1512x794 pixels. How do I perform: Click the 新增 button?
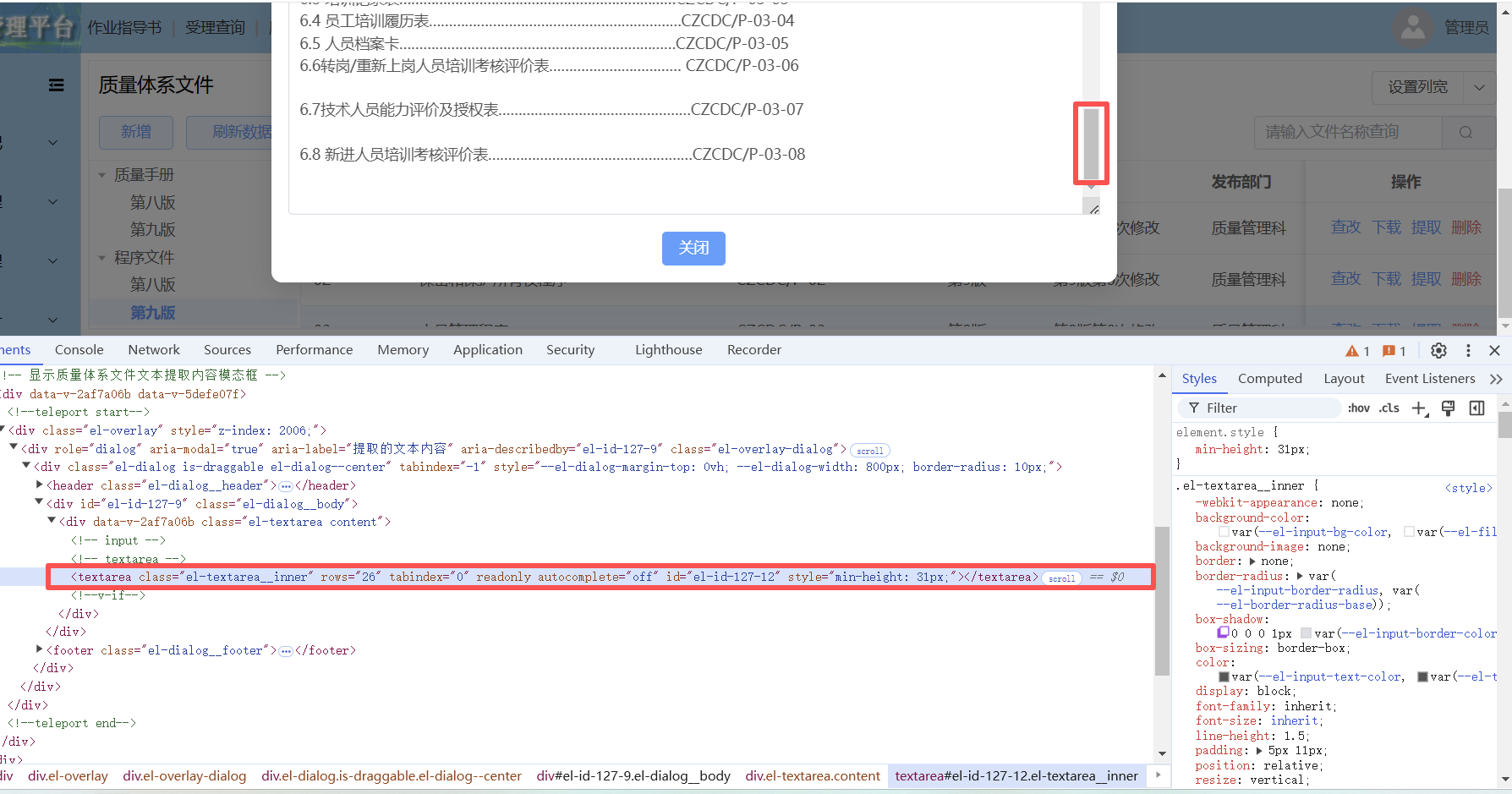tap(136, 132)
